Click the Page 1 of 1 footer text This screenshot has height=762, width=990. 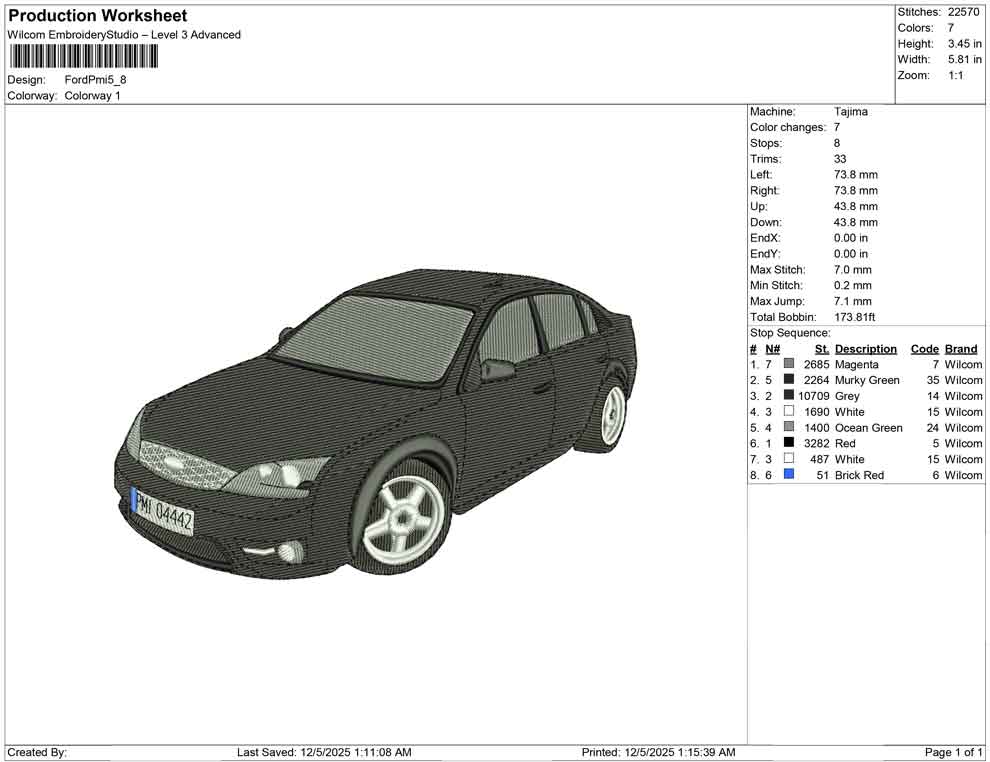pyautogui.click(x=954, y=752)
